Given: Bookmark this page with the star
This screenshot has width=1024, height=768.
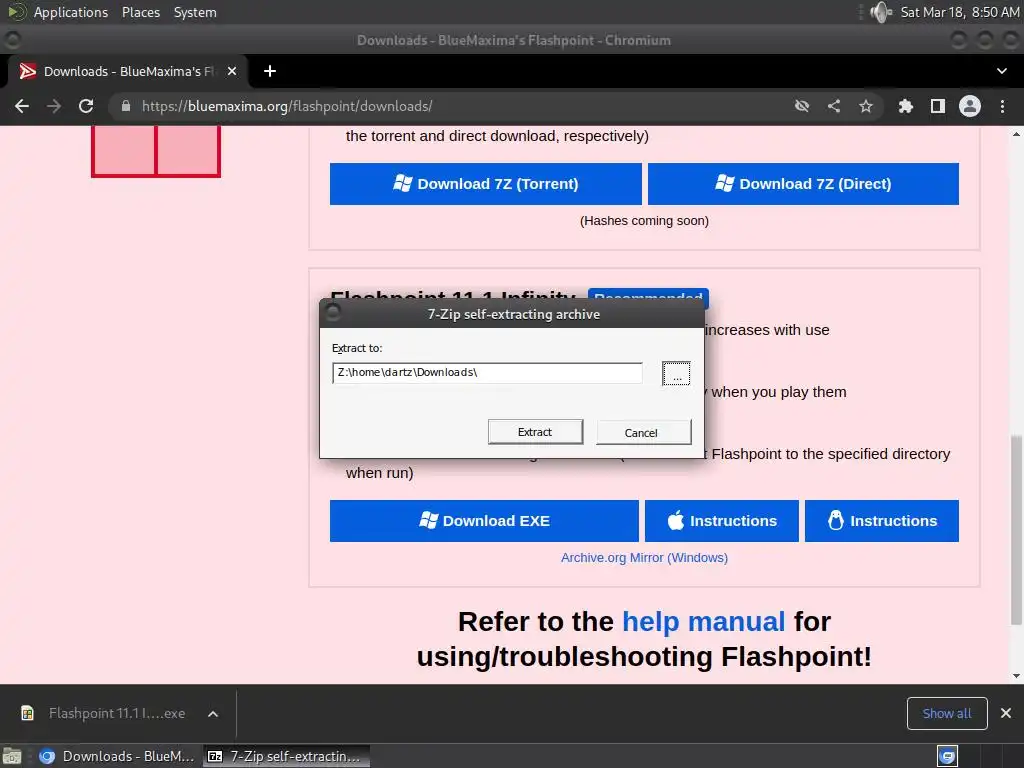Looking at the screenshot, I should point(866,106).
